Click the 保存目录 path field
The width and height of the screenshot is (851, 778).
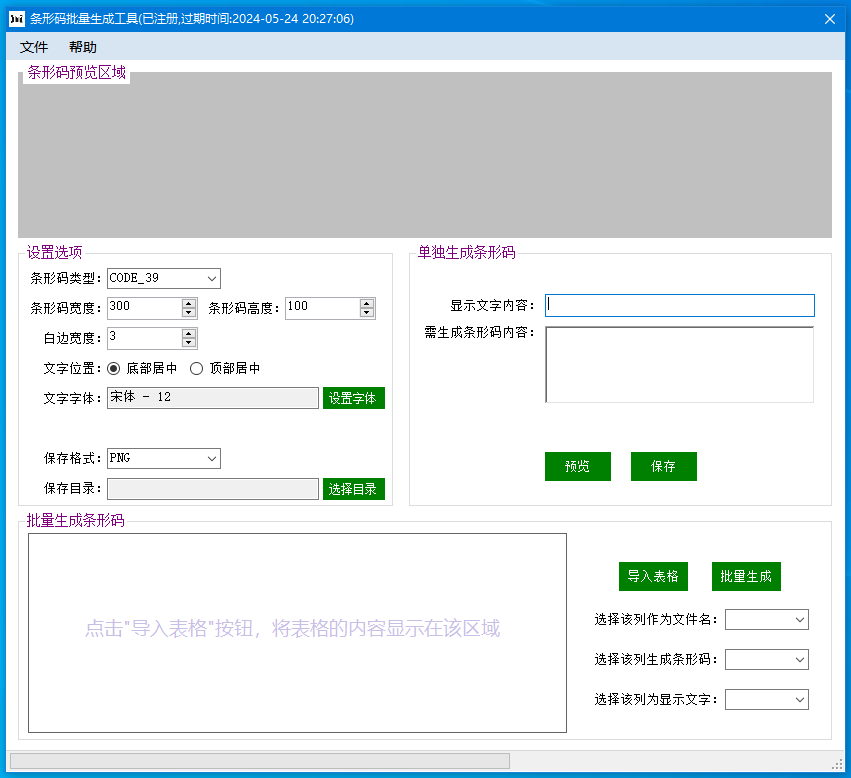213,489
